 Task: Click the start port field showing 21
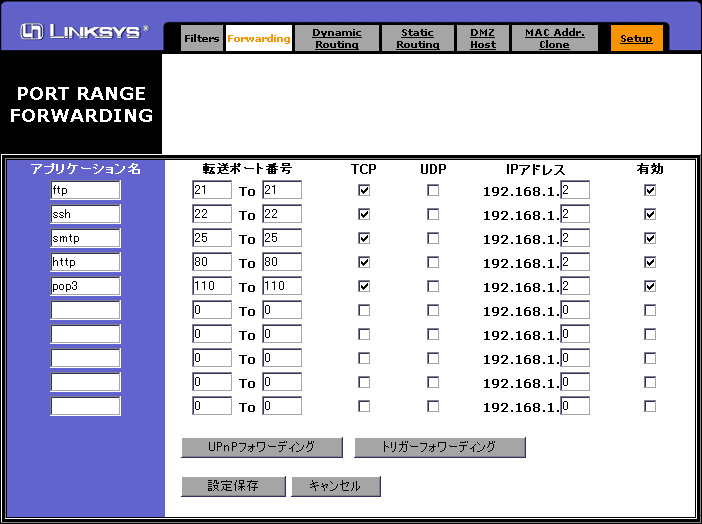212,190
